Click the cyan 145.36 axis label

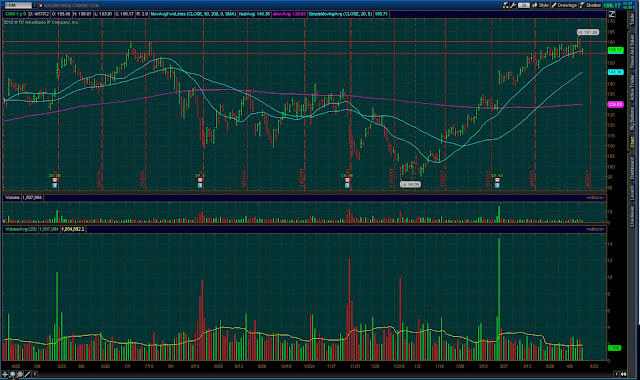[616, 72]
